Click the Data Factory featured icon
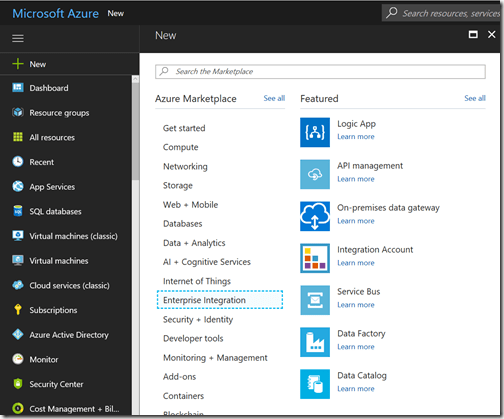This screenshot has width=504, height=419. coord(315,342)
